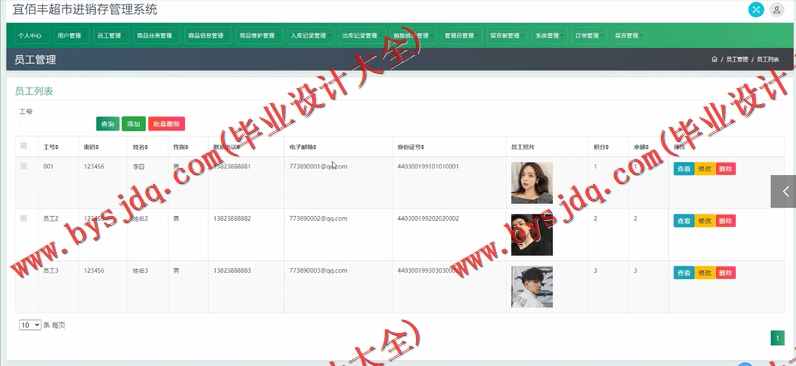
Task: Open the 用户管理 menu
Action: [71, 36]
